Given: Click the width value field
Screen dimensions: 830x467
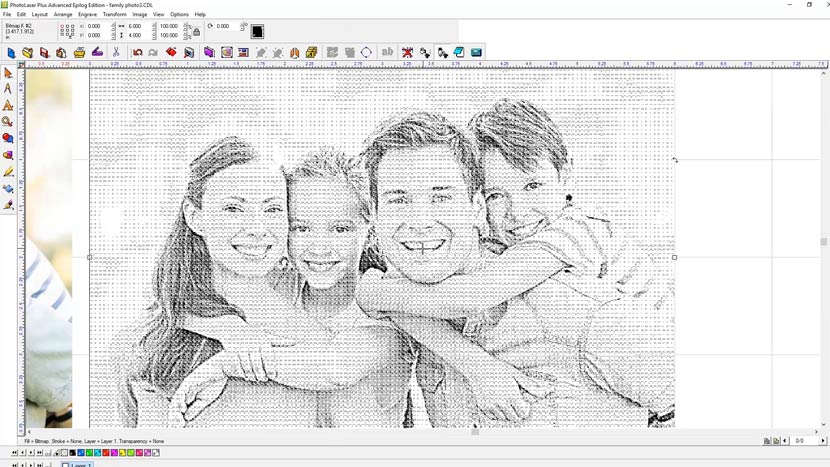Looking at the screenshot, I should (x=135, y=26).
